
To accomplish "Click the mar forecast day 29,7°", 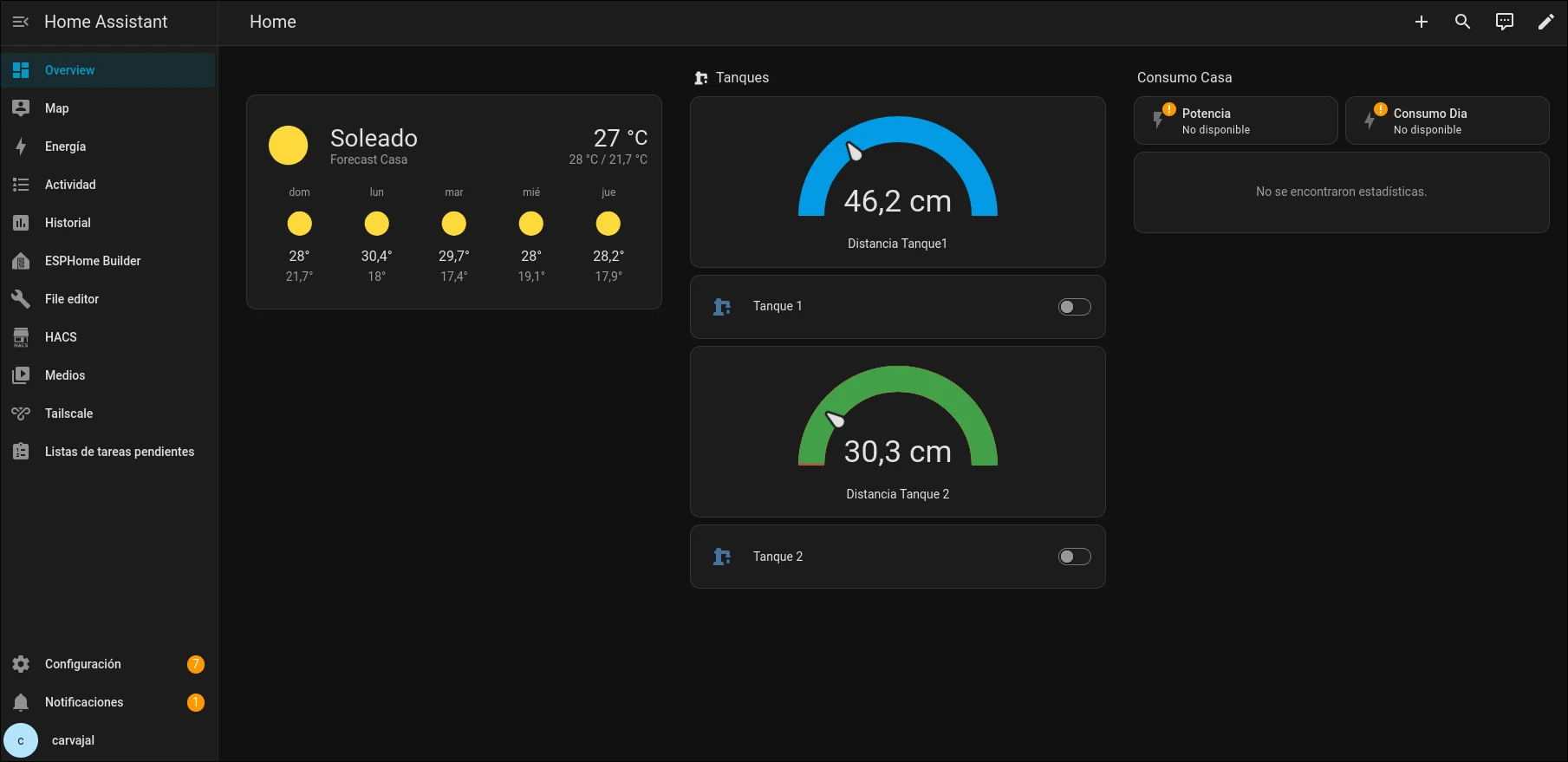I will point(454,234).
